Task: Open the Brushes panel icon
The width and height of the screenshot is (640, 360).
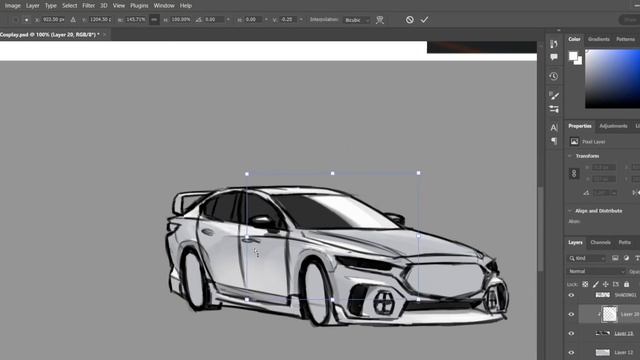Action: tap(554, 96)
